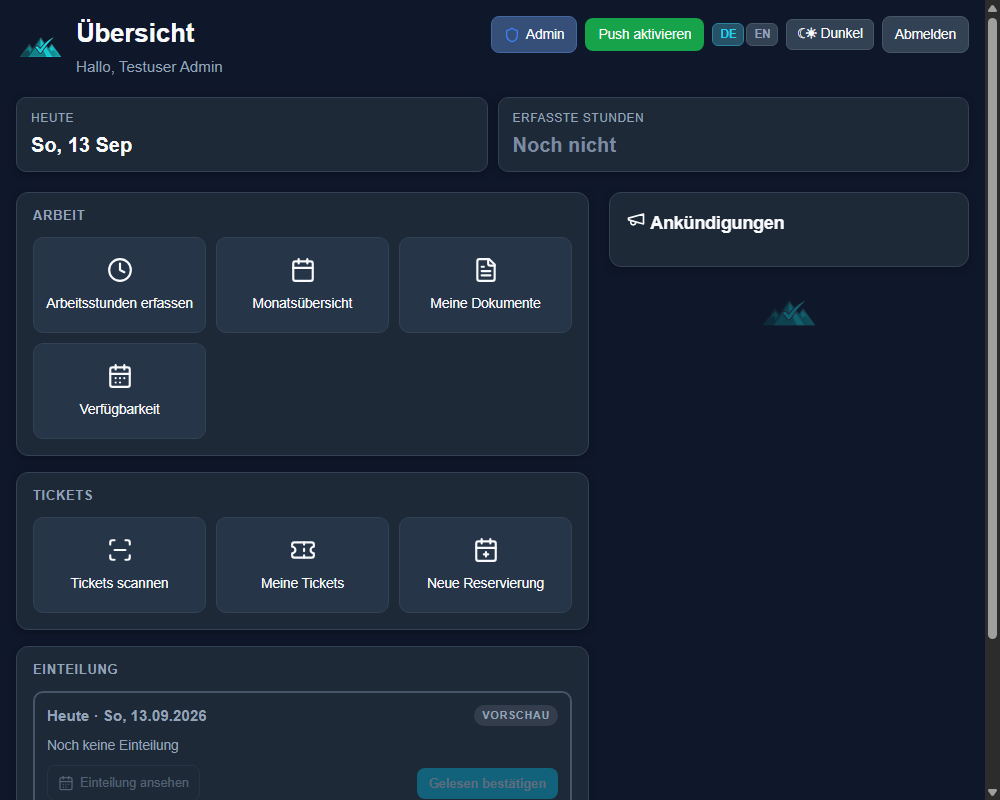Click the shield icon on Admin button
The height and width of the screenshot is (800, 1000).
click(x=511, y=34)
